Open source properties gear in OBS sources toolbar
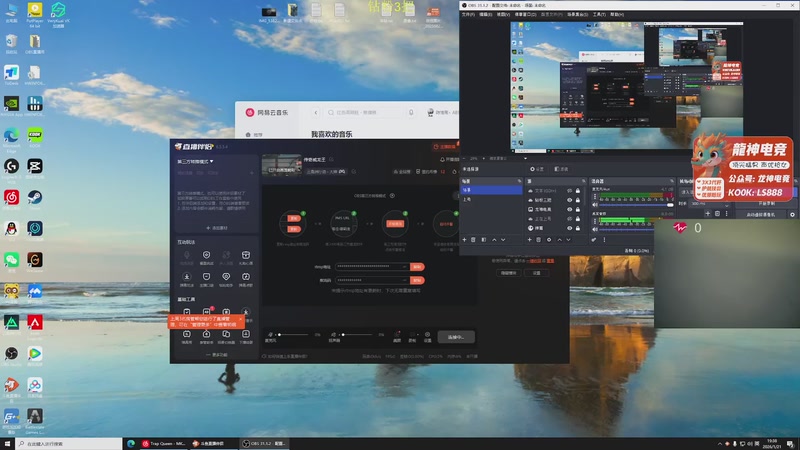 point(549,240)
